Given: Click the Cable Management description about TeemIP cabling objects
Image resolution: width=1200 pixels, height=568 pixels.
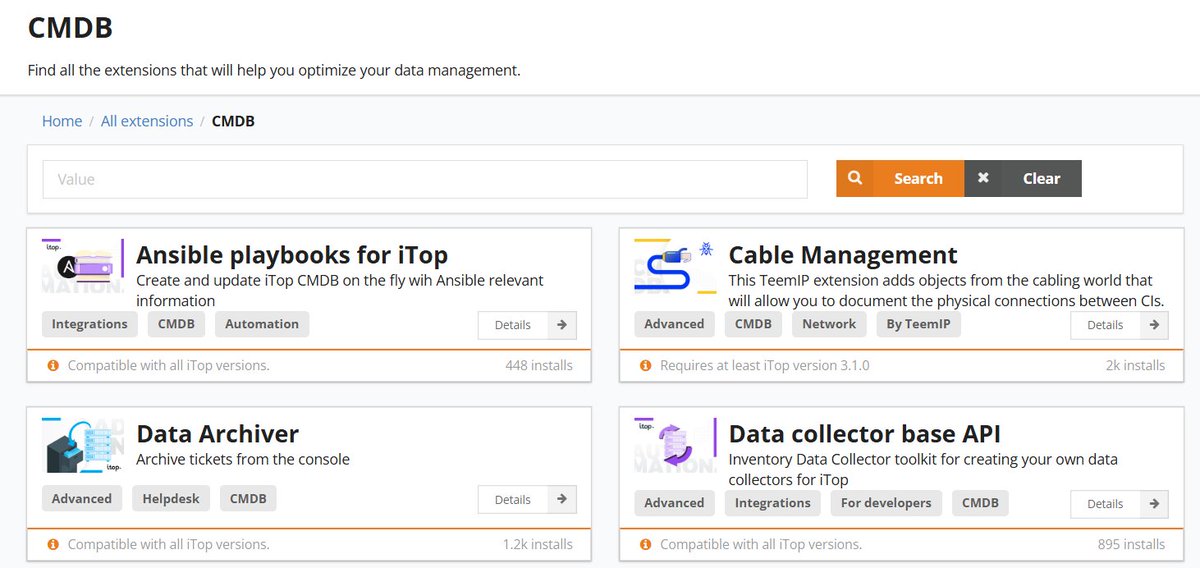Looking at the screenshot, I should click(x=946, y=291).
